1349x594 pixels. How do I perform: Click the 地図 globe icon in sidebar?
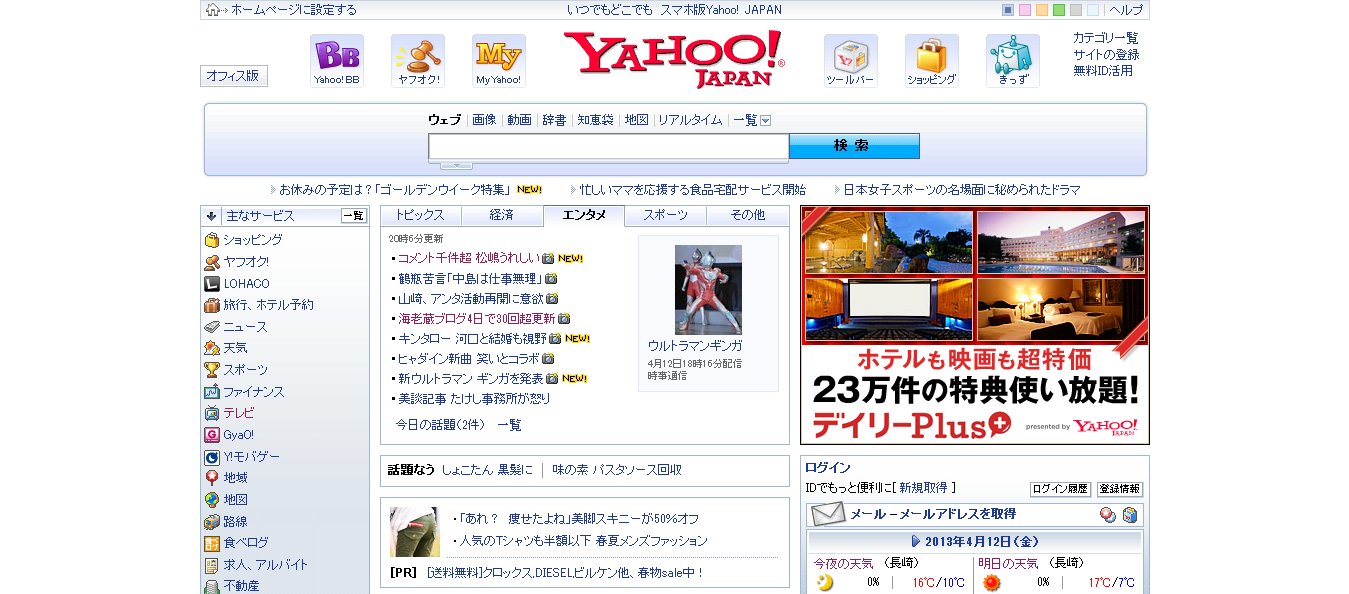212,500
